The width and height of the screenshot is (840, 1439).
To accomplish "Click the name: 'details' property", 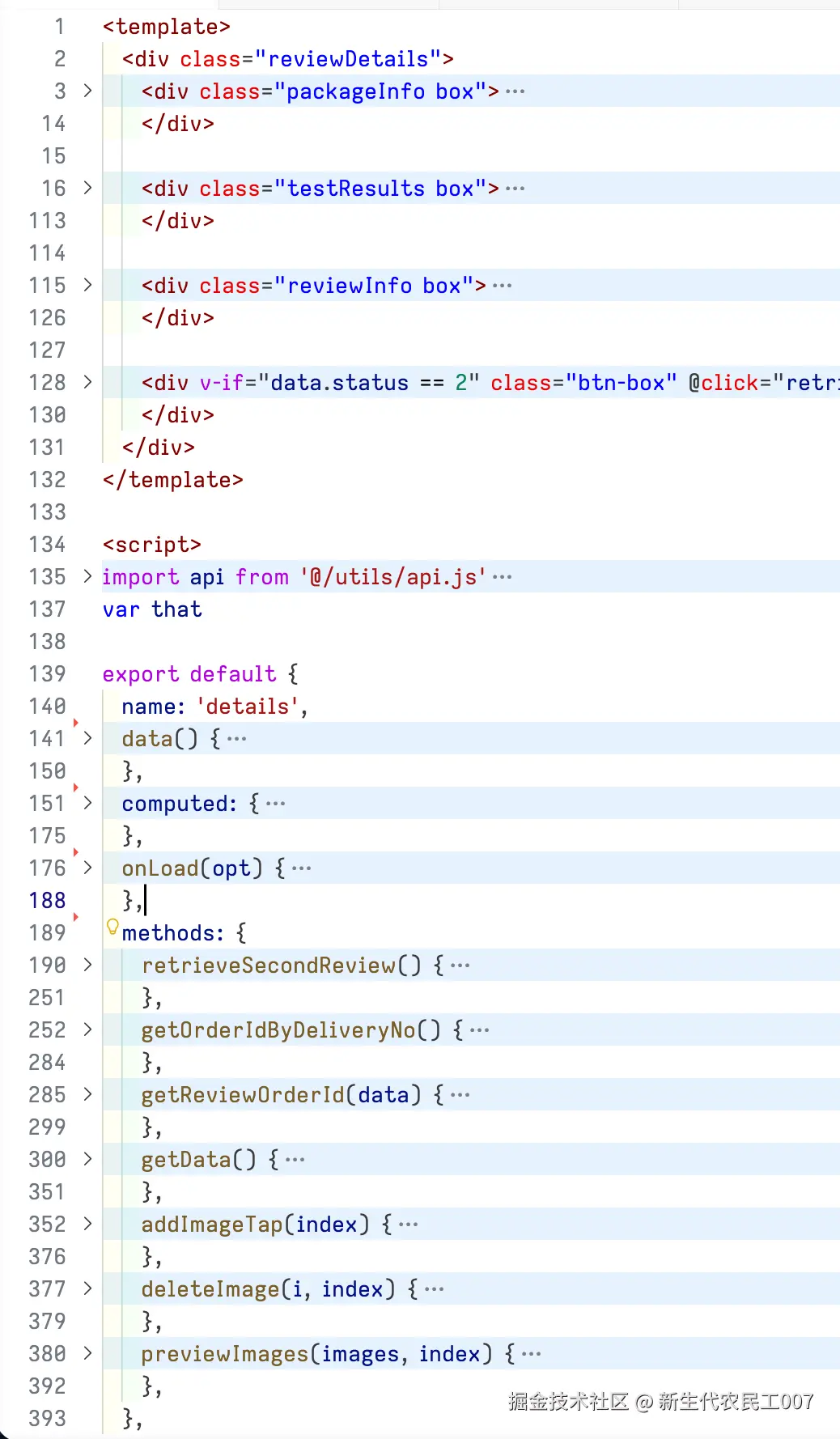I will click(x=214, y=707).
